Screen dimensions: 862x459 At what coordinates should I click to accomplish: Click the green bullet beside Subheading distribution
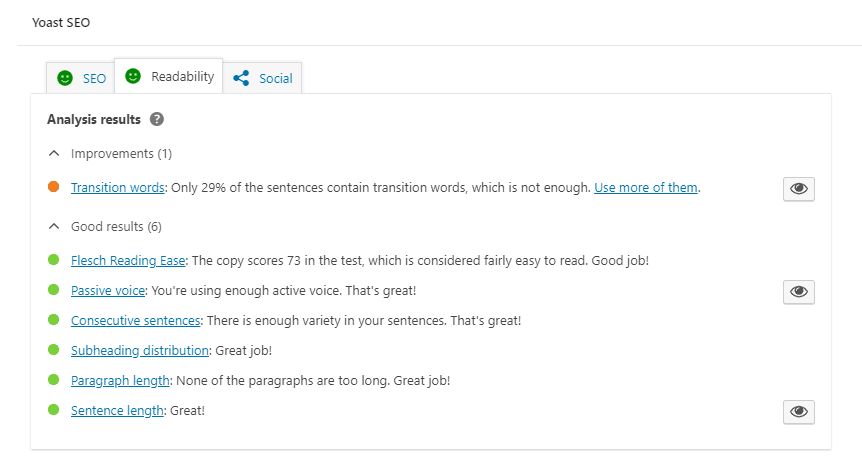53,350
